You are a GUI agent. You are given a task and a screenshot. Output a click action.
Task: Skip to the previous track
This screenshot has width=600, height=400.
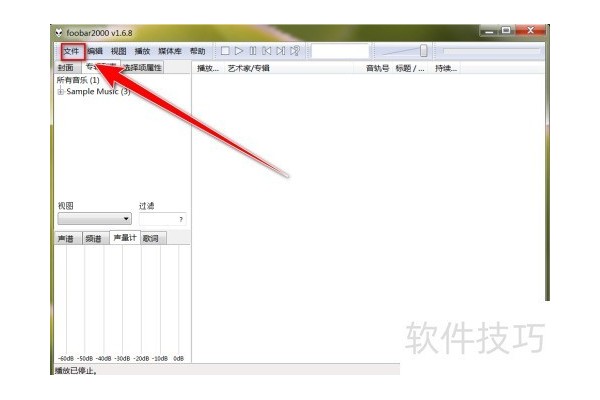click(267, 51)
